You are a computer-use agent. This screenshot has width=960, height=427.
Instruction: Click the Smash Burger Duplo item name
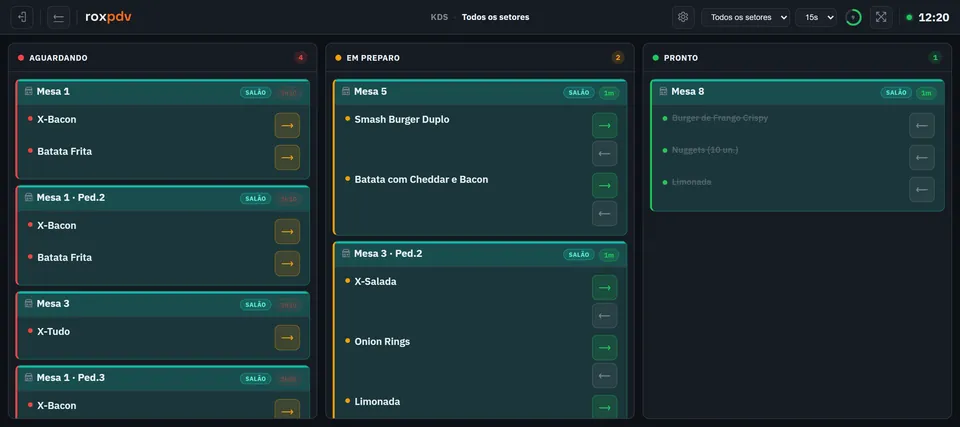pos(402,119)
